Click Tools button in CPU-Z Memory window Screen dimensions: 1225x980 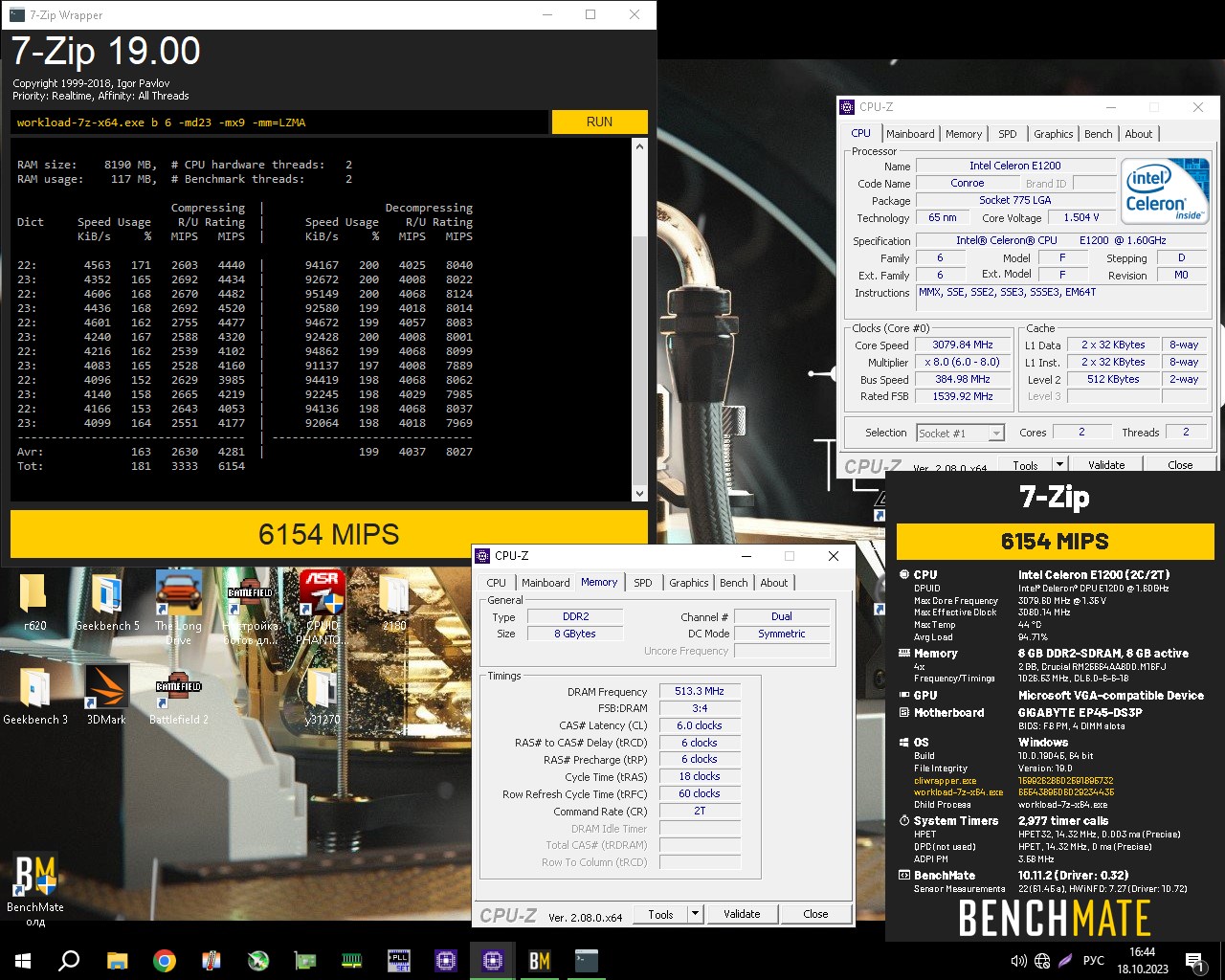(x=660, y=914)
